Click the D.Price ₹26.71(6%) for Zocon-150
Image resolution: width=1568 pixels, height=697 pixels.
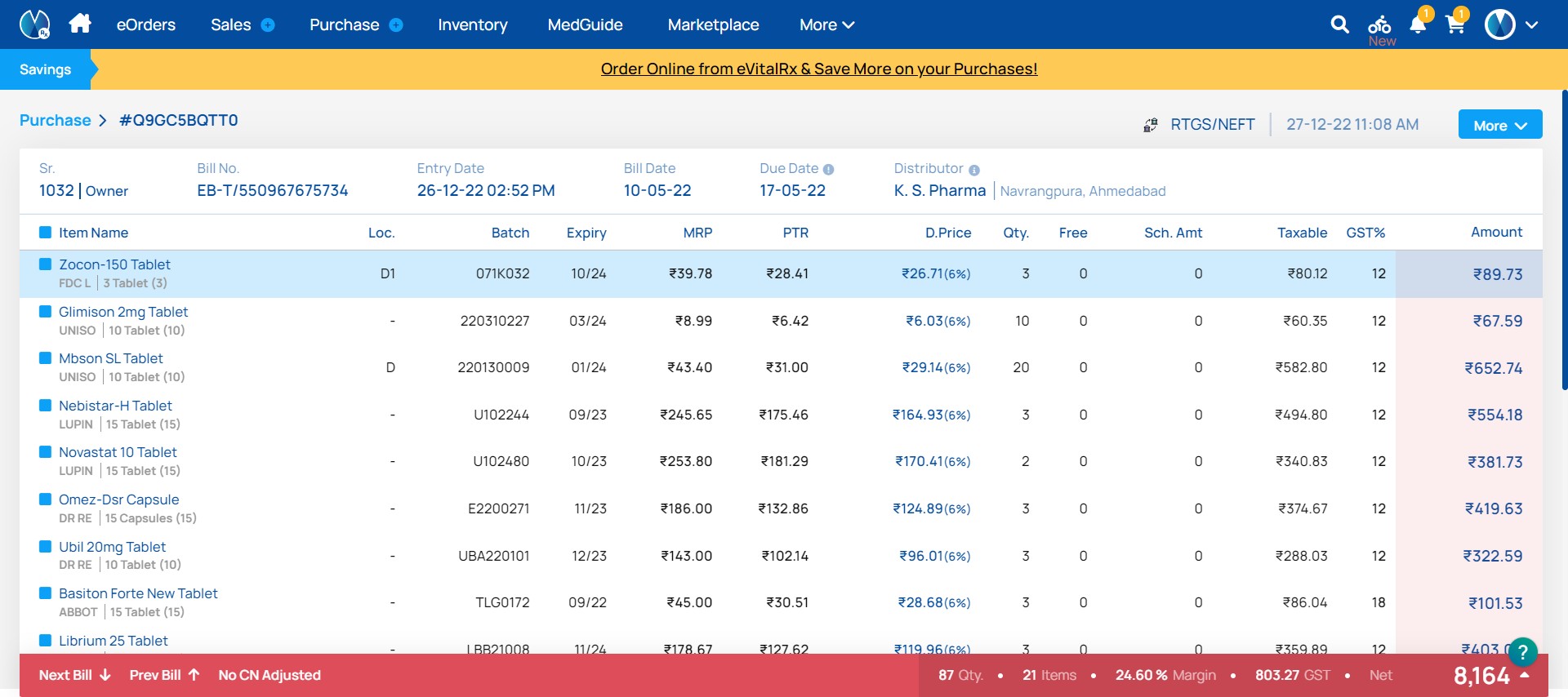click(x=936, y=273)
